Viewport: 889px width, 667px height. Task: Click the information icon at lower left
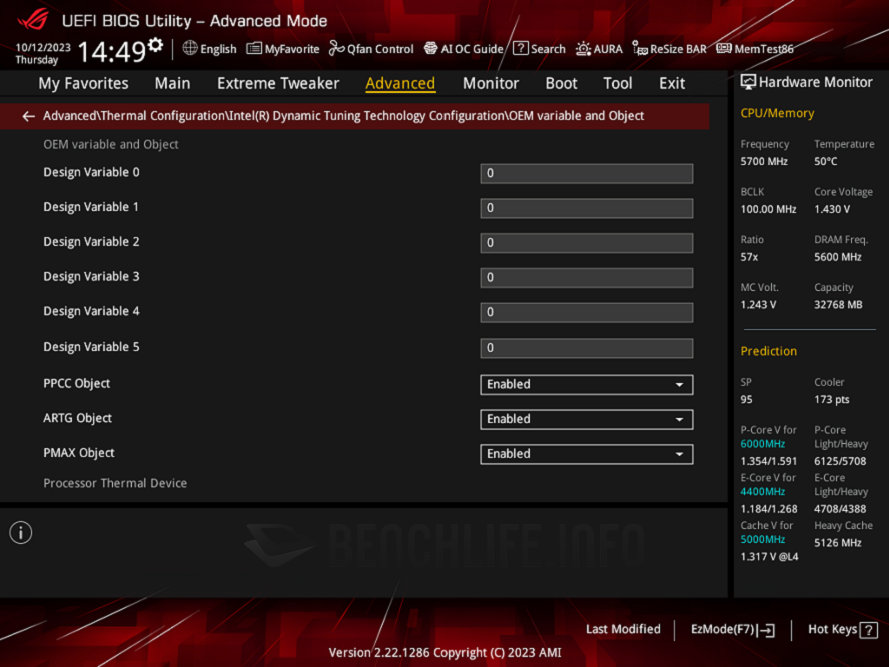click(20, 532)
